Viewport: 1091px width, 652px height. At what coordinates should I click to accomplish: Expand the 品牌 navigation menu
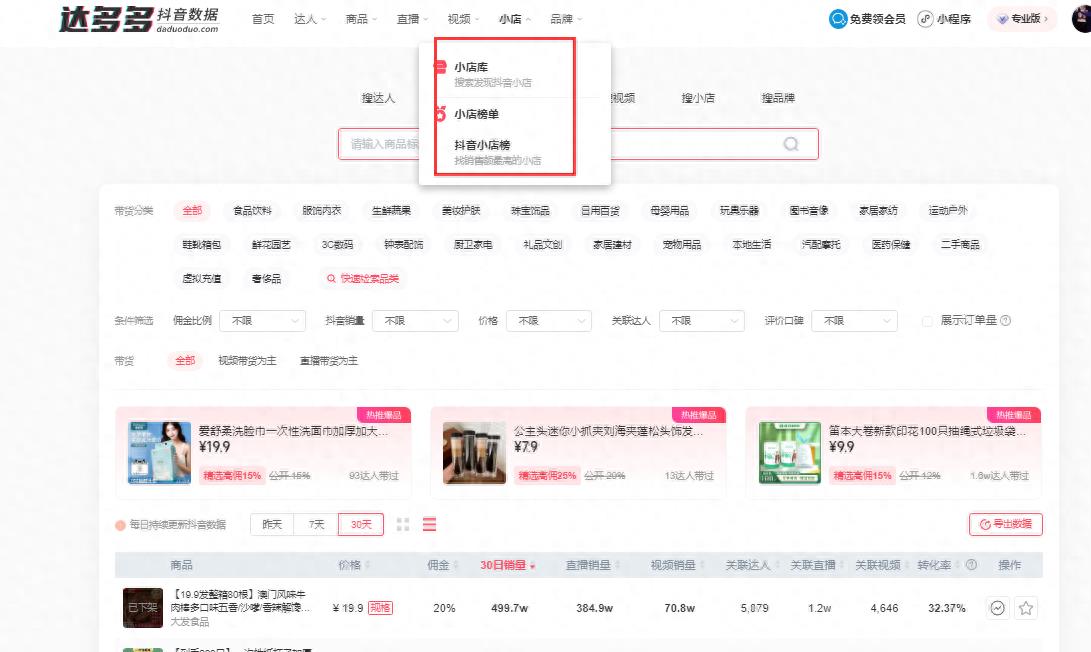(566, 19)
